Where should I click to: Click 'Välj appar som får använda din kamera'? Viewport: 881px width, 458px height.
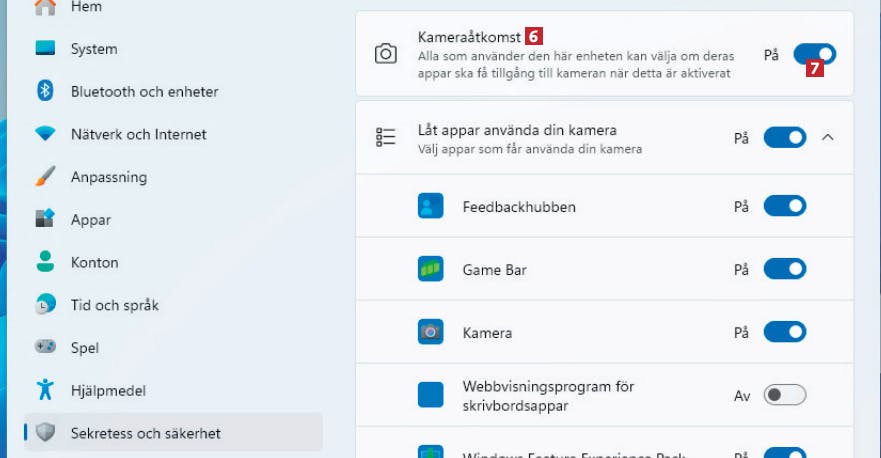[x=530, y=149]
